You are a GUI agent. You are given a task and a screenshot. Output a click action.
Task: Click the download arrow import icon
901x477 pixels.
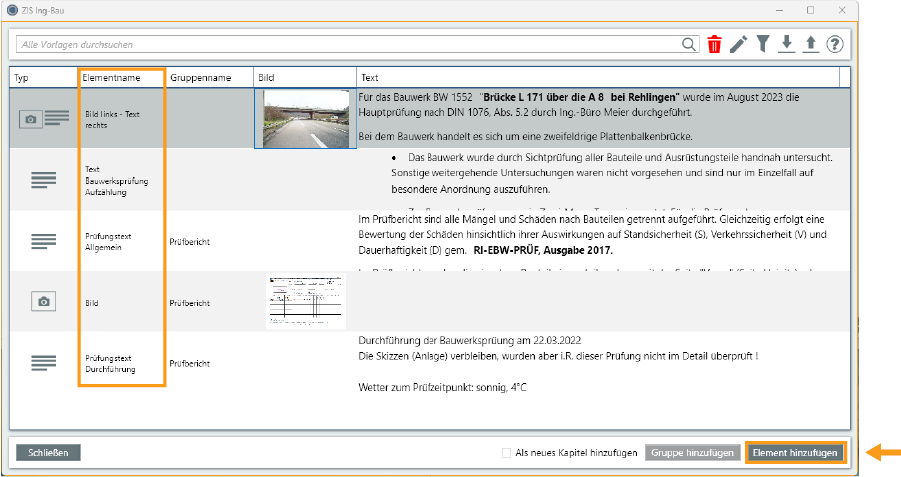pyautogui.click(x=787, y=44)
